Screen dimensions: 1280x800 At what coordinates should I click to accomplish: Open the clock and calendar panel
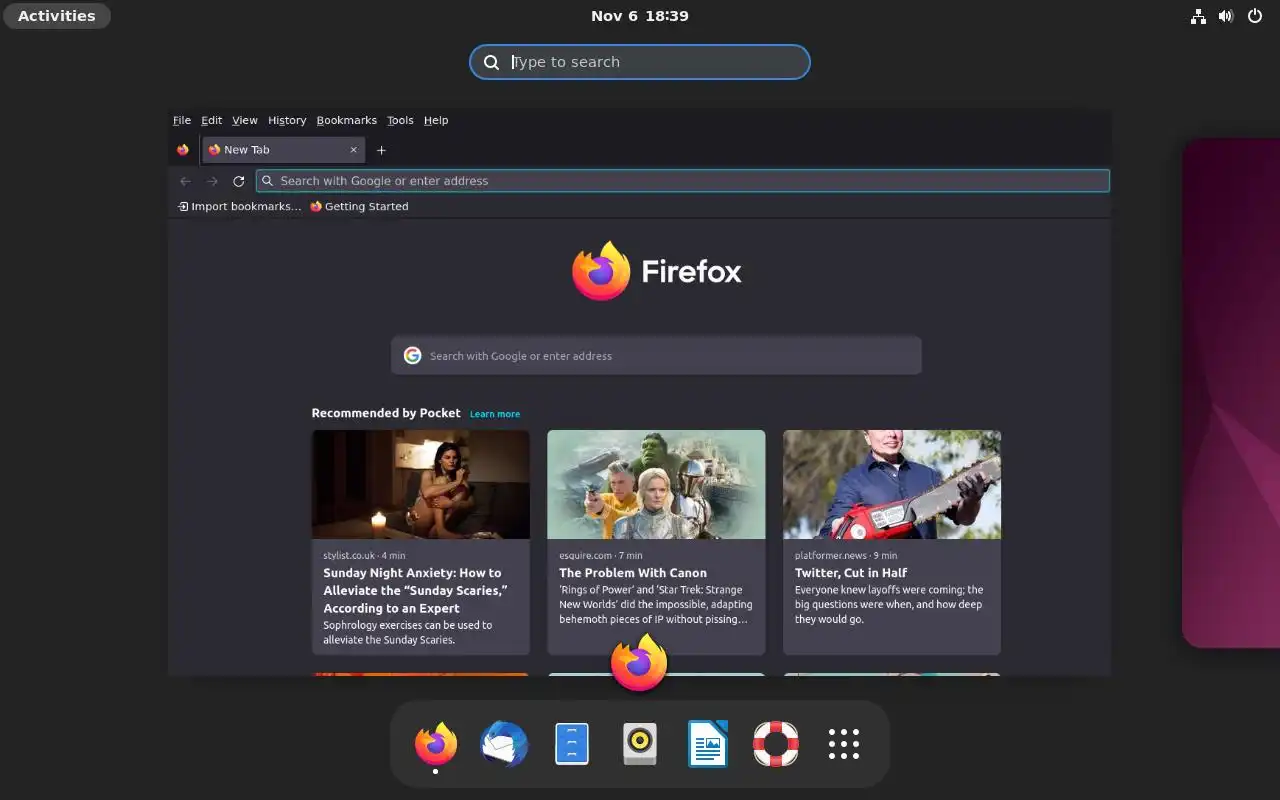tap(640, 16)
